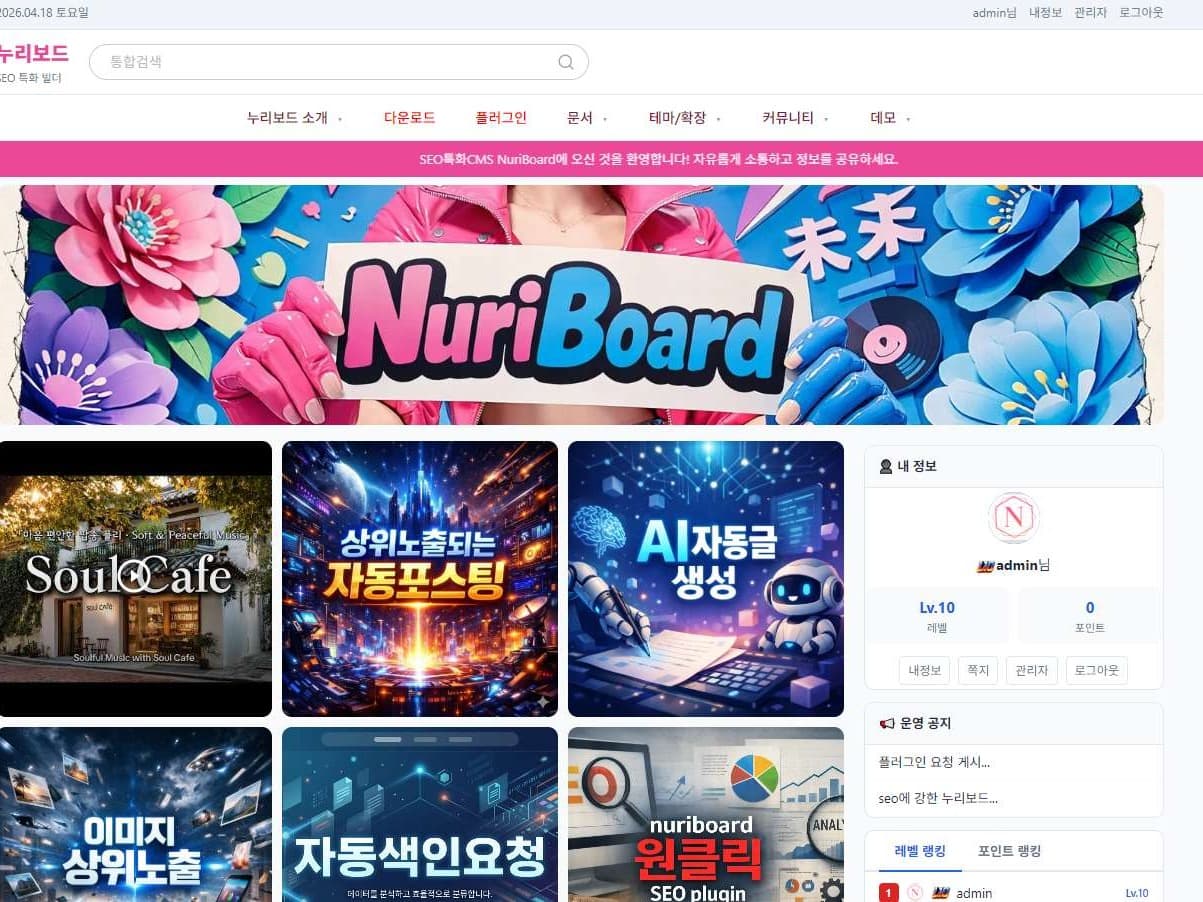Expand the 테마/확장 menu
Image resolution: width=1203 pixels, height=902 pixels.
(684, 118)
